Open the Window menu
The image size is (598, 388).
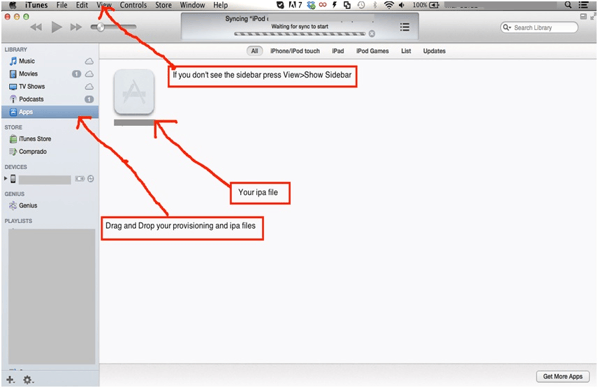[x=192, y=5]
